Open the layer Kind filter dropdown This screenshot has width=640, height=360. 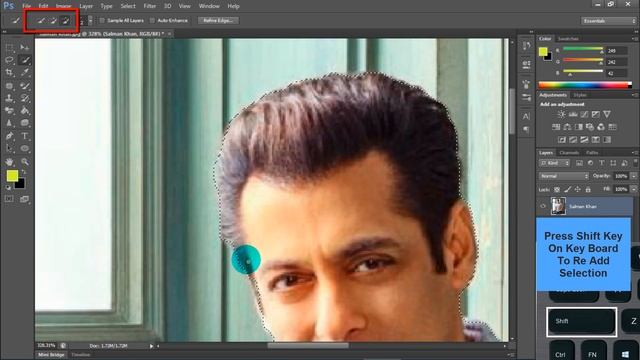pos(554,163)
